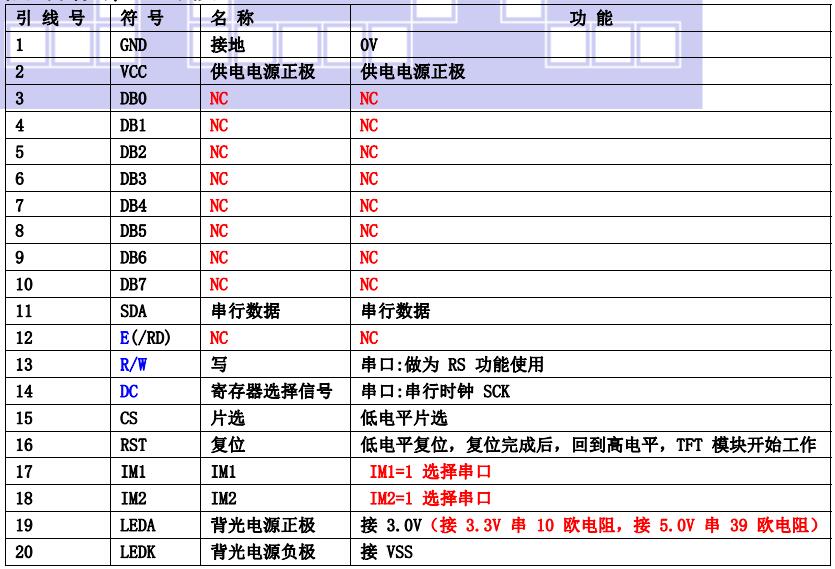Click the red text IM1=1 选择串口
The height and width of the screenshot is (569, 835).
[x=430, y=471]
